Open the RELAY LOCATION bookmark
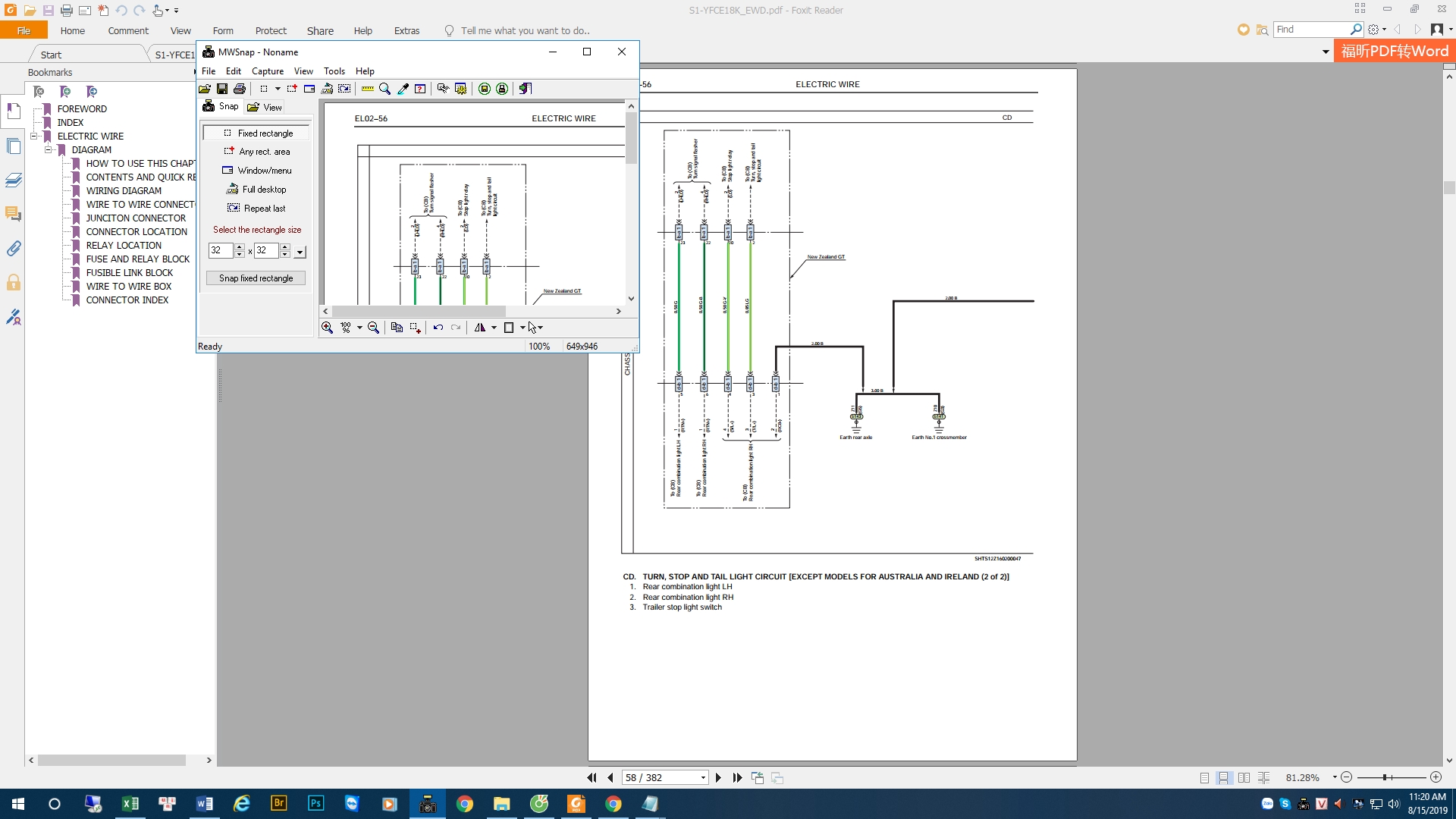The height and width of the screenshot is (819, 1456). tap(124, 246)
